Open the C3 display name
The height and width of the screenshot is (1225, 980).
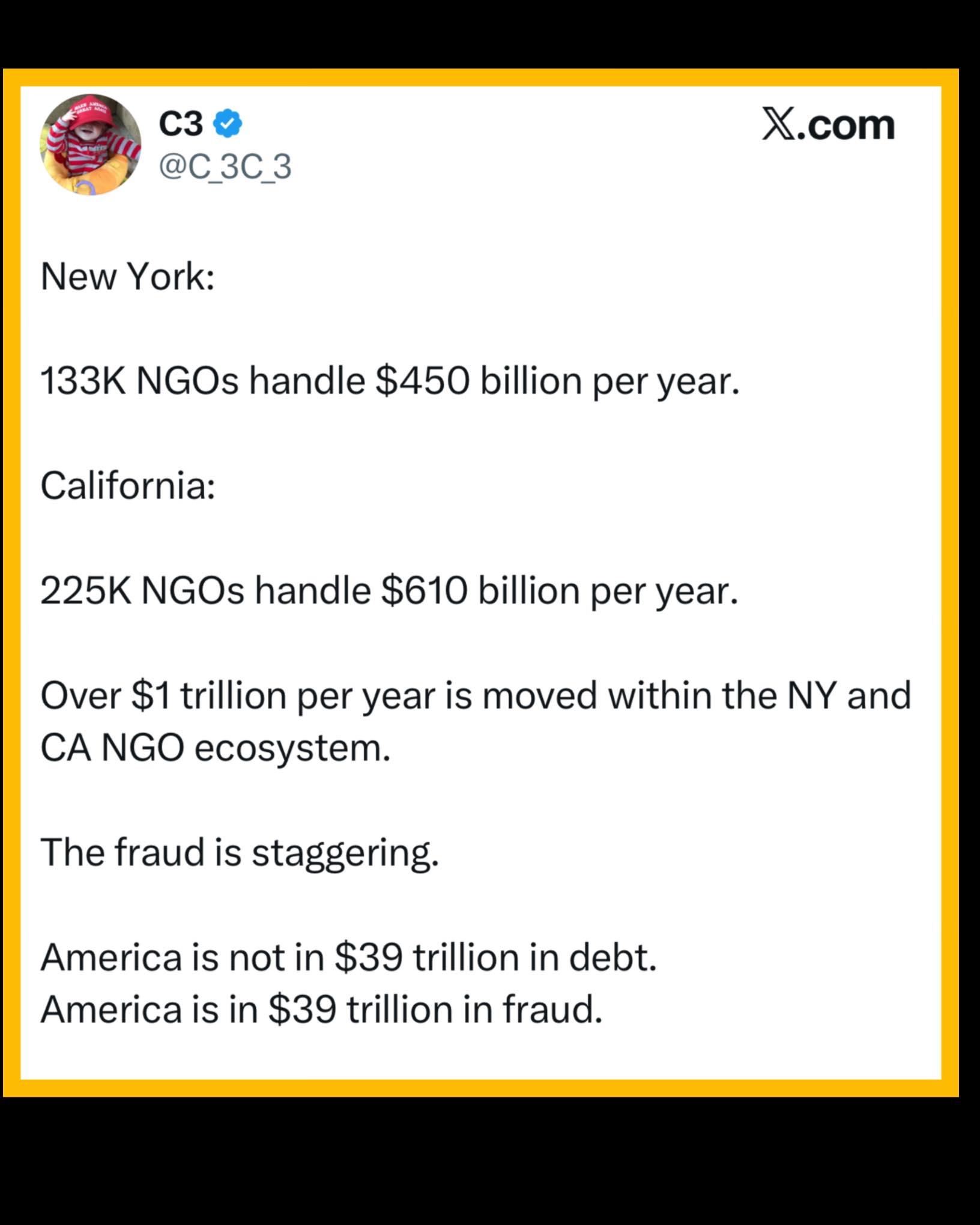tap(181, 124)
